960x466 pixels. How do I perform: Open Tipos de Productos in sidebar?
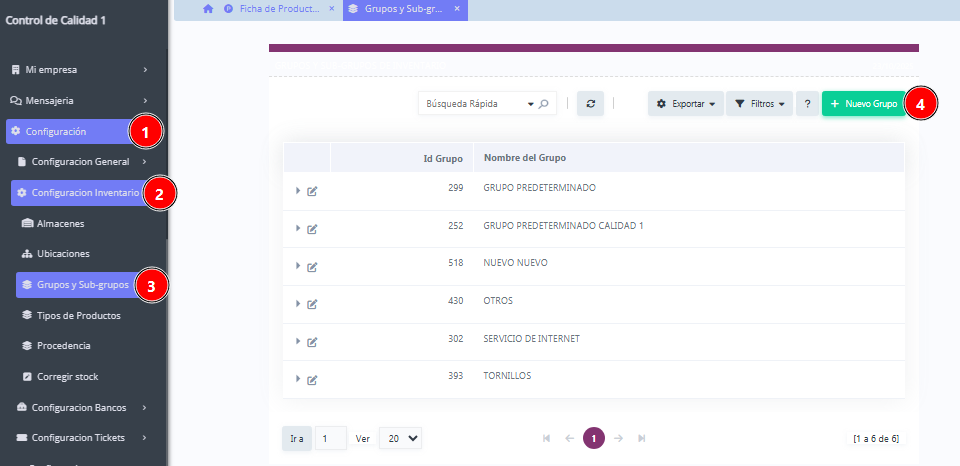78,315
